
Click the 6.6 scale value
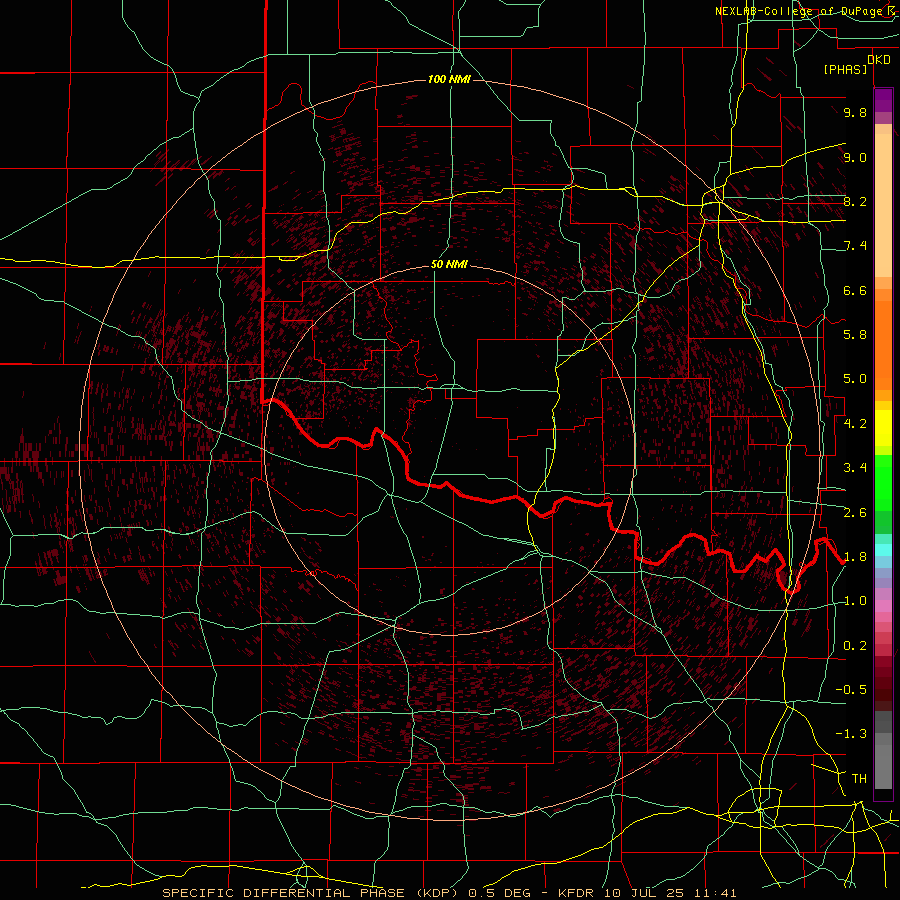click(x=855, y=290)
